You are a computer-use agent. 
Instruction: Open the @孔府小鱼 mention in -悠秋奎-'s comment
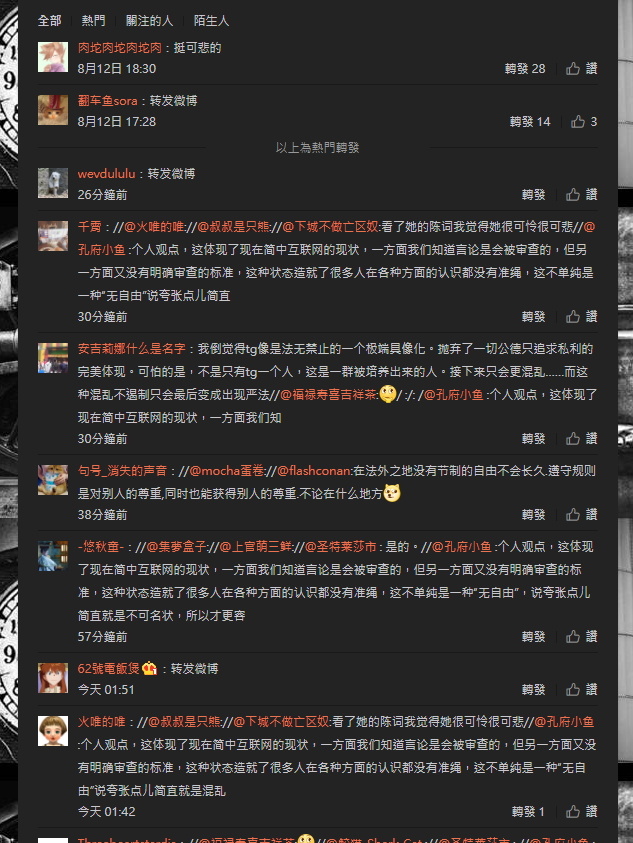click(x=462, y=547)
